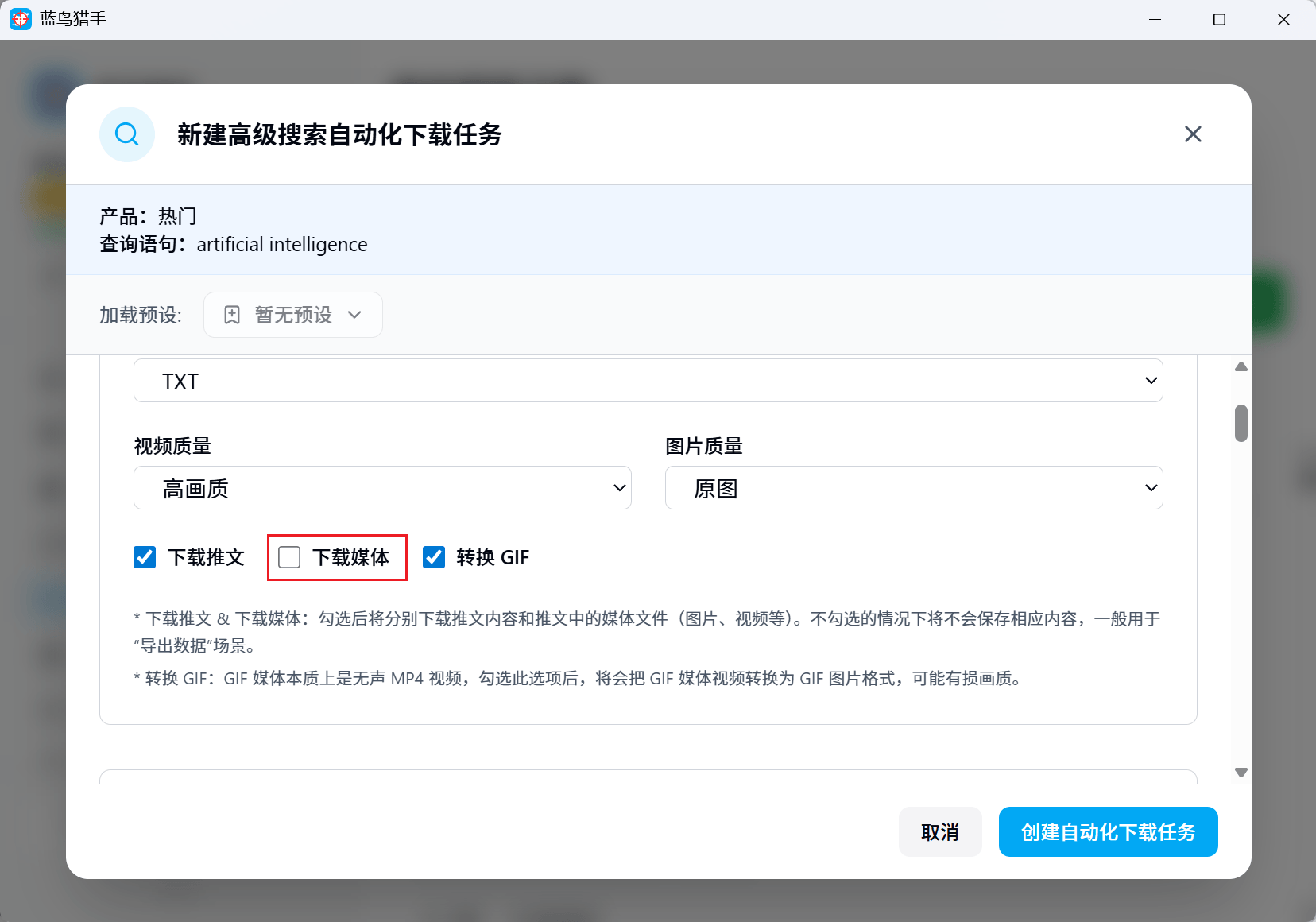
Task: Click 创建自动化下载任务 button
Action: tap(1108, 832)
